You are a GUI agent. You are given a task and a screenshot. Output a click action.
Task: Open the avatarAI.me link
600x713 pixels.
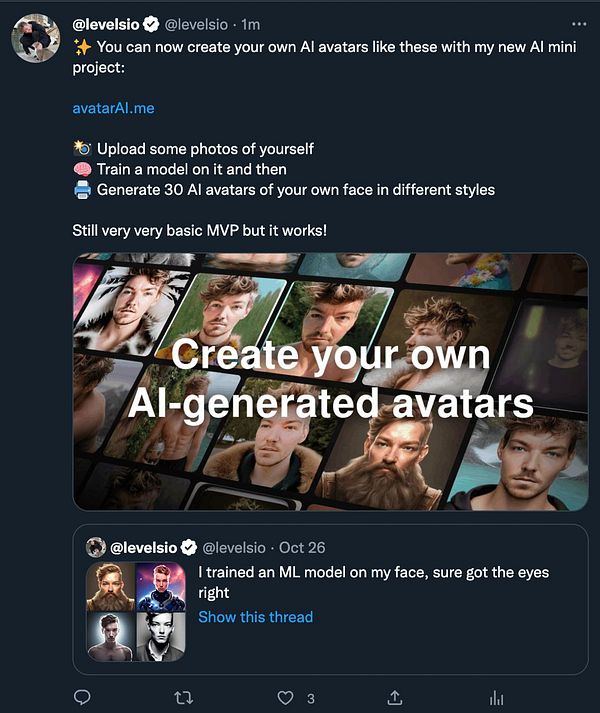pos(113,107)
